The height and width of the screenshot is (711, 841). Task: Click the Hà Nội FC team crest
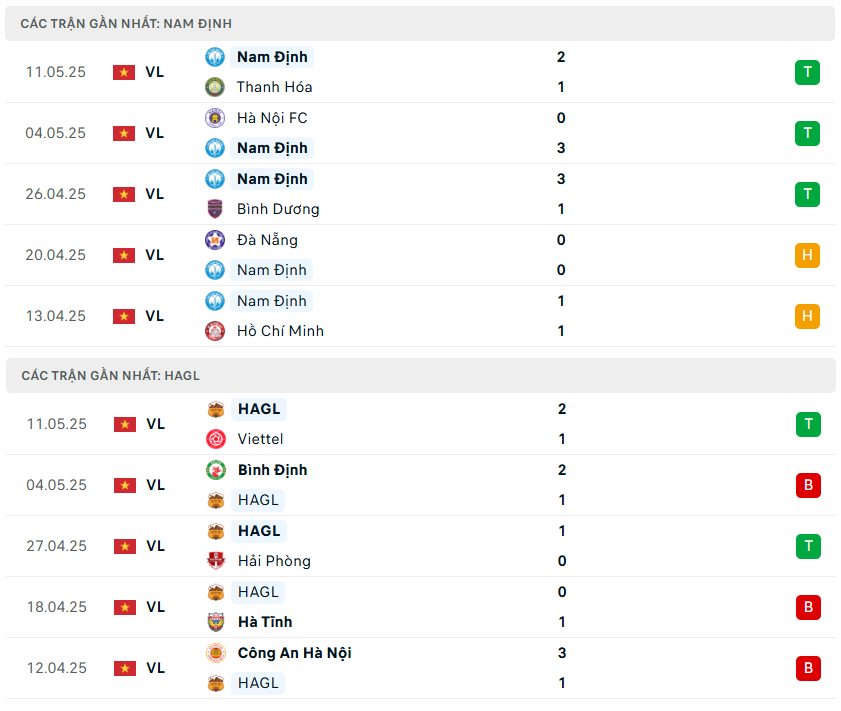click(x=215, y=118)
